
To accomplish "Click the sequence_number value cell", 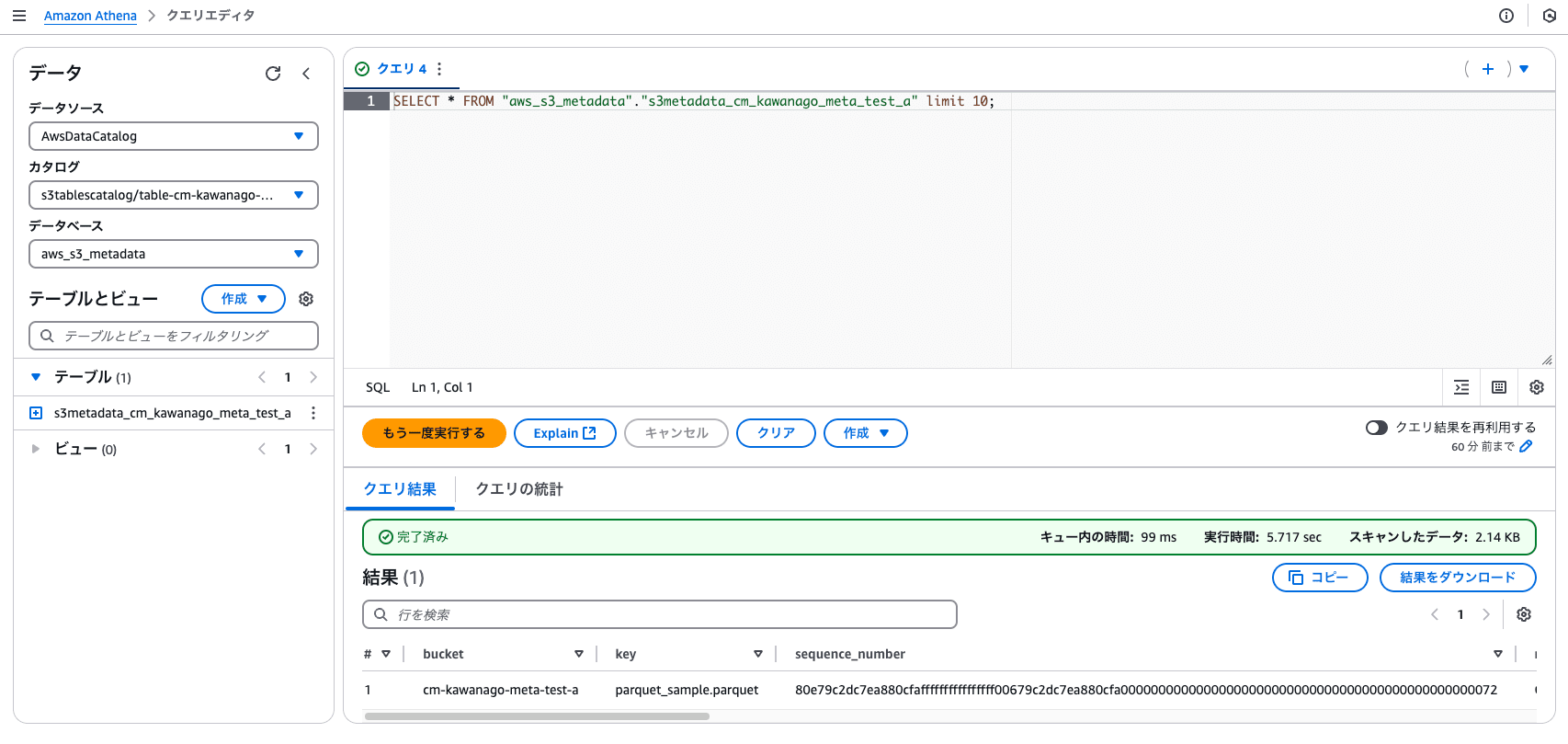I will tap(1146, 690).
